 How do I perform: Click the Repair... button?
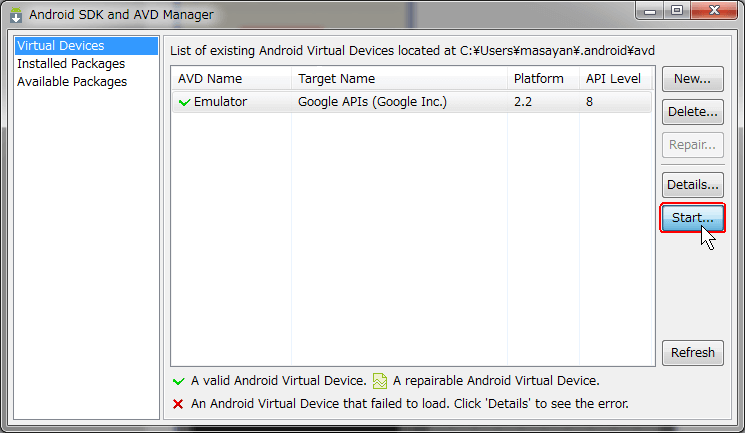(692, 144)
